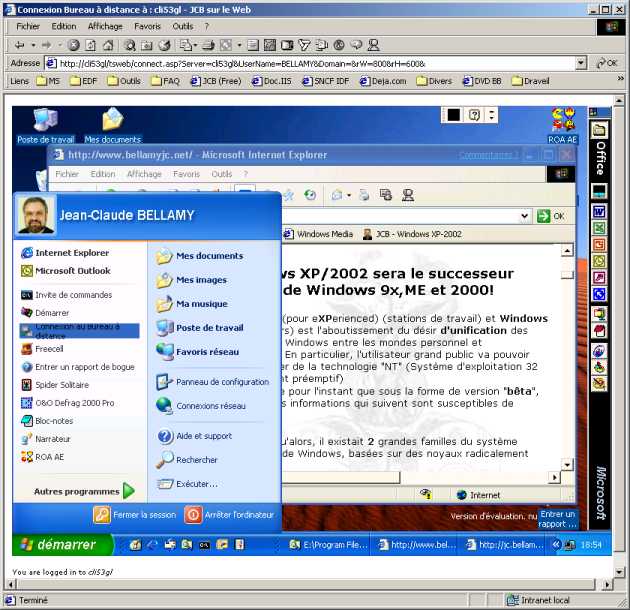
Task: Open Favoris réseau in the start menu
Action: (x=198, y=352)
